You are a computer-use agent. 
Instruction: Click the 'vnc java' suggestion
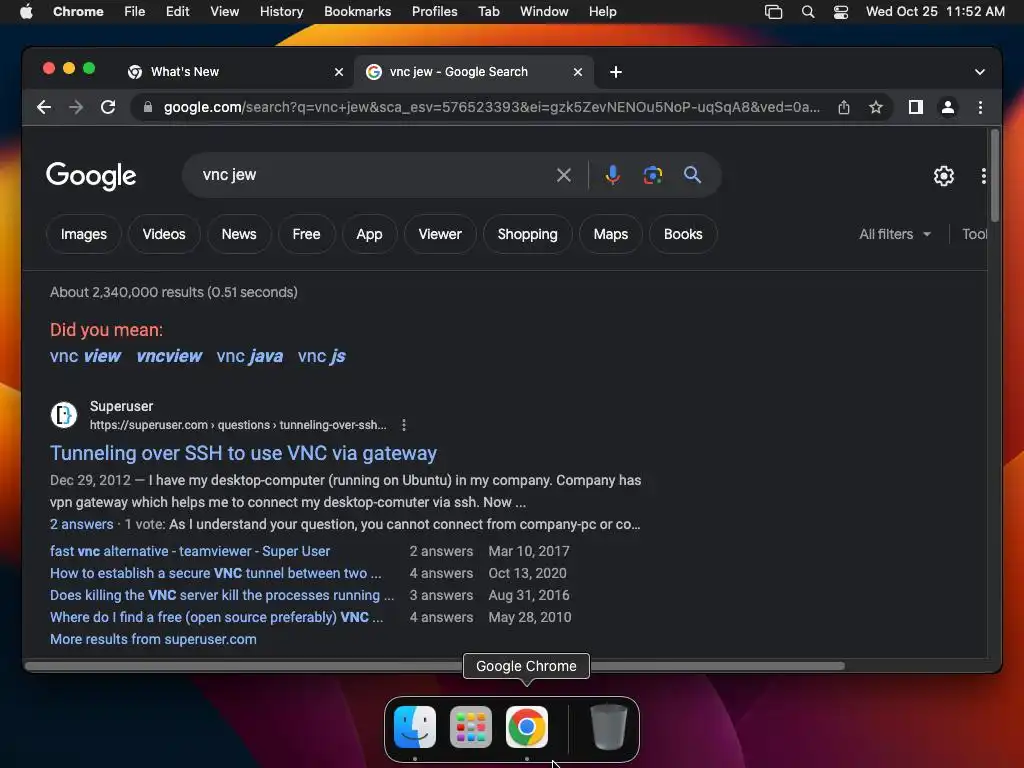[249, 356]
